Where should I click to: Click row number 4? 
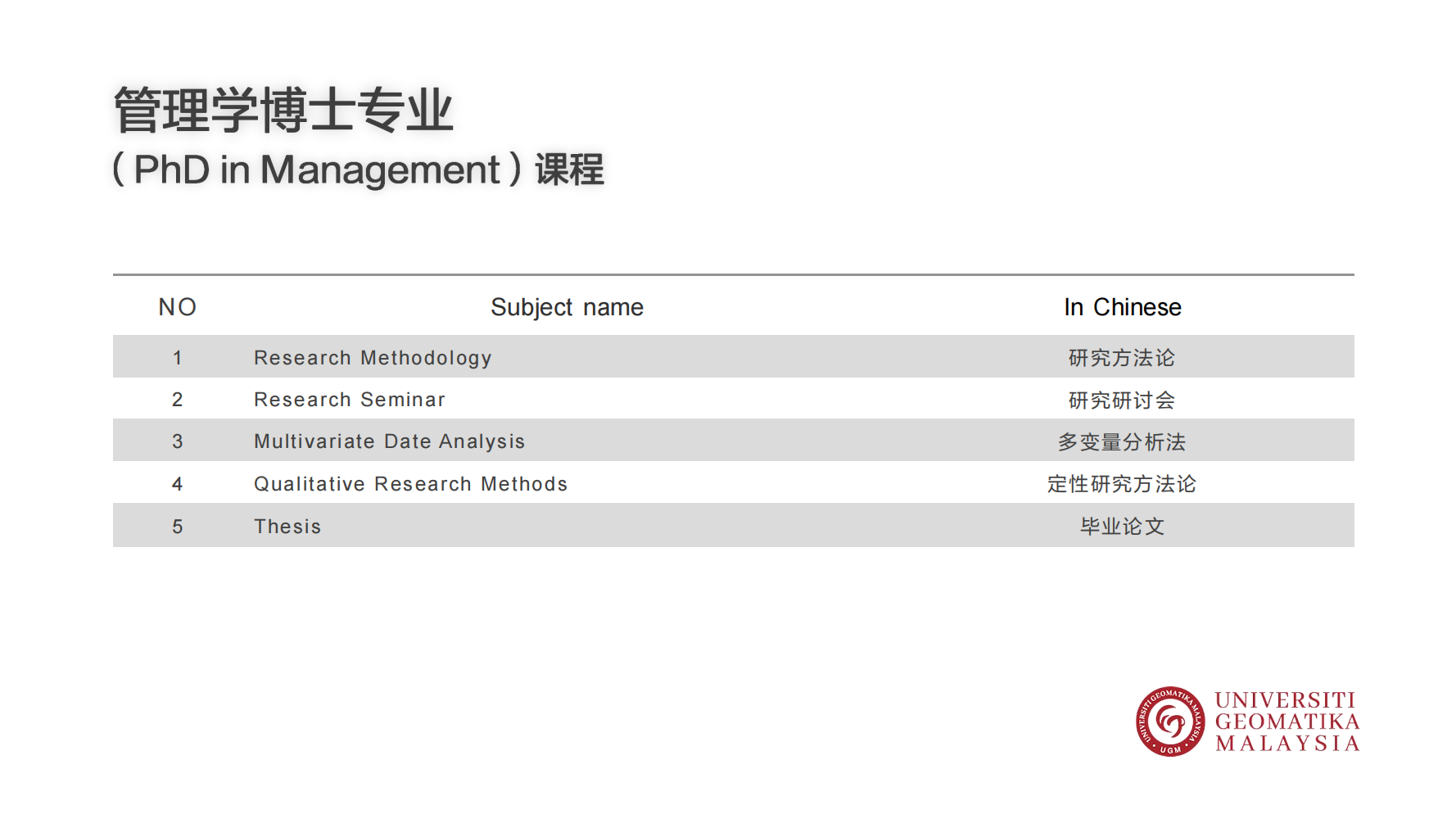pos(177,484)
